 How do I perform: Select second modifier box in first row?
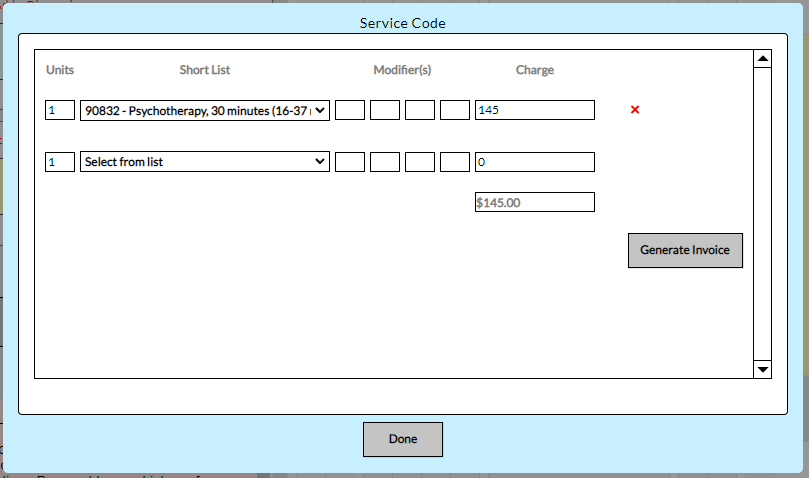pyautogui.click(x=385, y=111)
